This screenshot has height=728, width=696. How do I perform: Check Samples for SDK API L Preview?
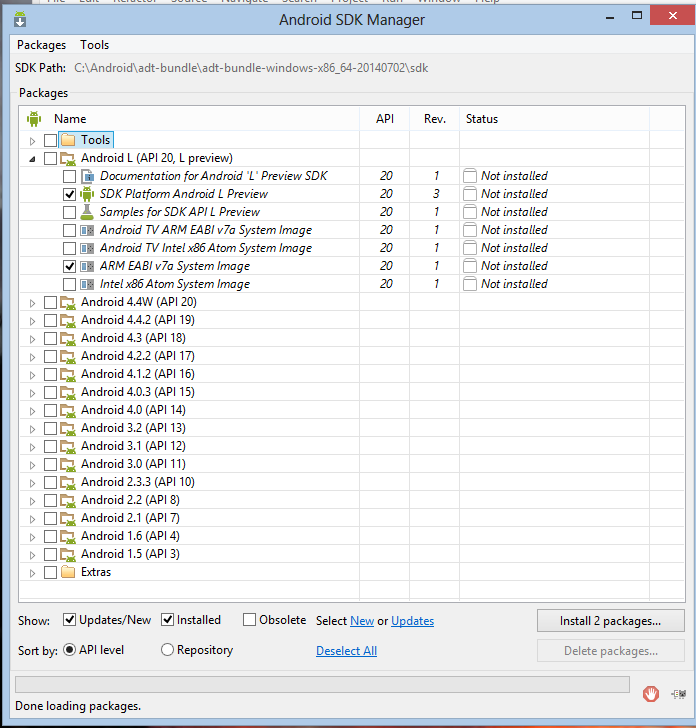click(x=69, y=212)
